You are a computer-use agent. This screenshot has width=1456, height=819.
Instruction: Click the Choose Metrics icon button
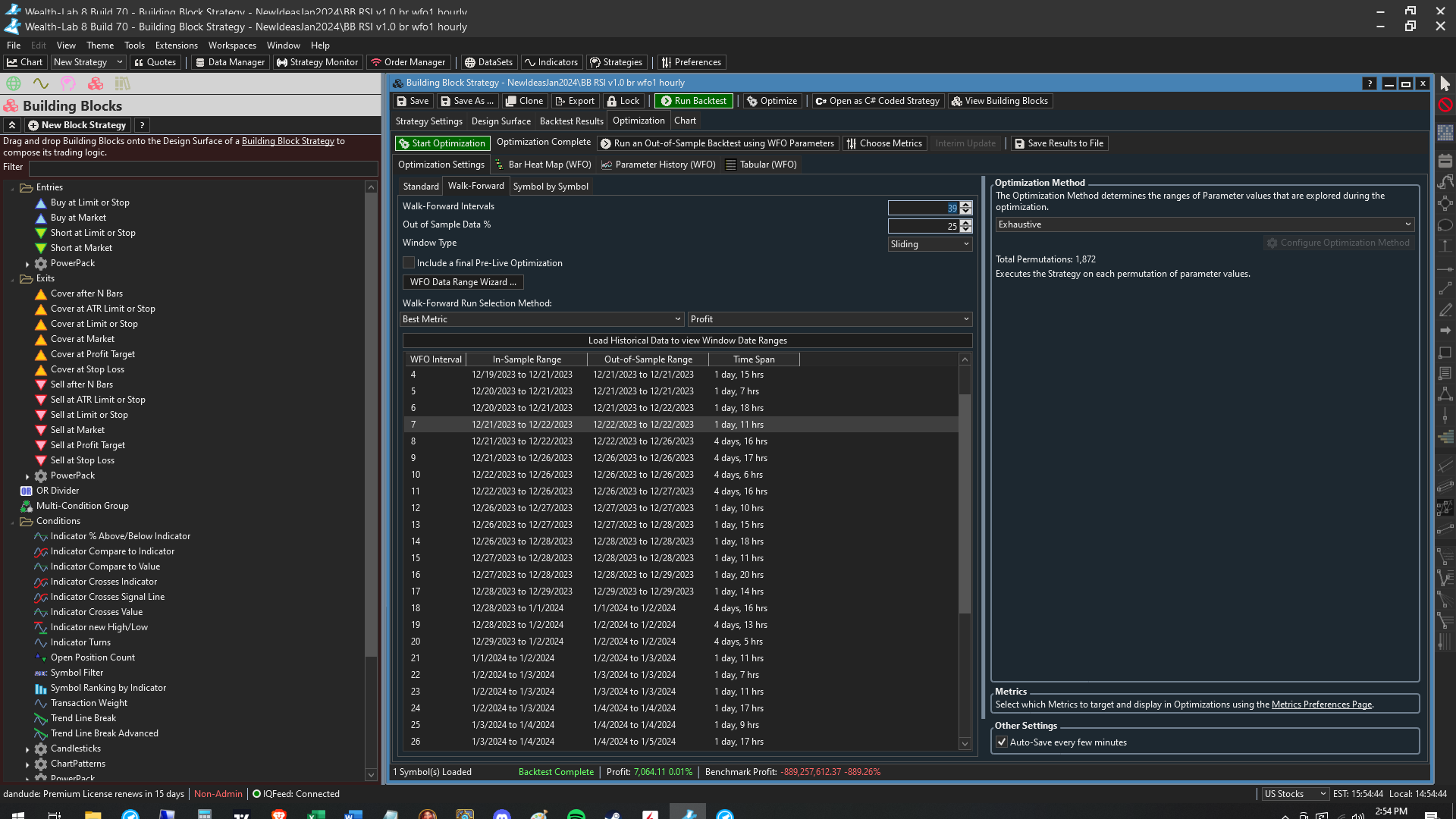[852, 143]
